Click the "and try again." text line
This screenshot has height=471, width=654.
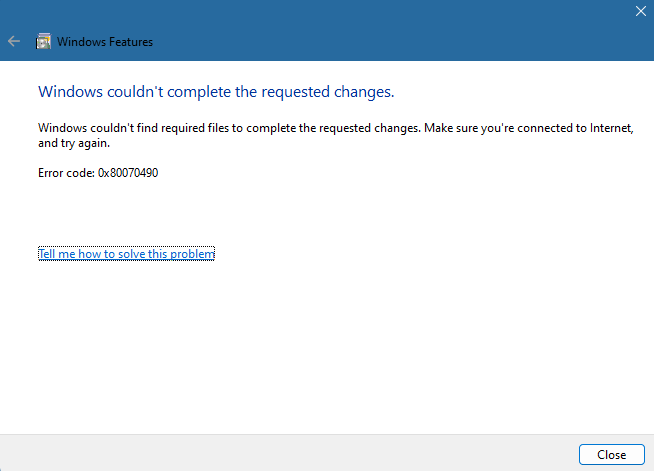[73, 143]
